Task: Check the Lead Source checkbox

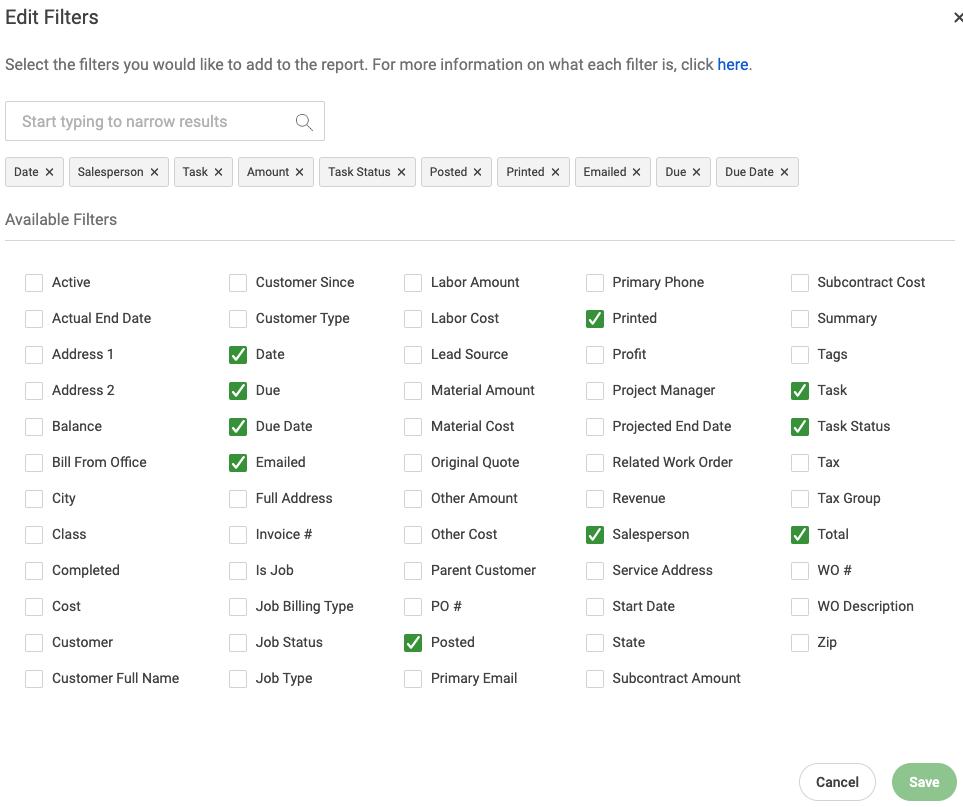Action: [x=413, y=355]
